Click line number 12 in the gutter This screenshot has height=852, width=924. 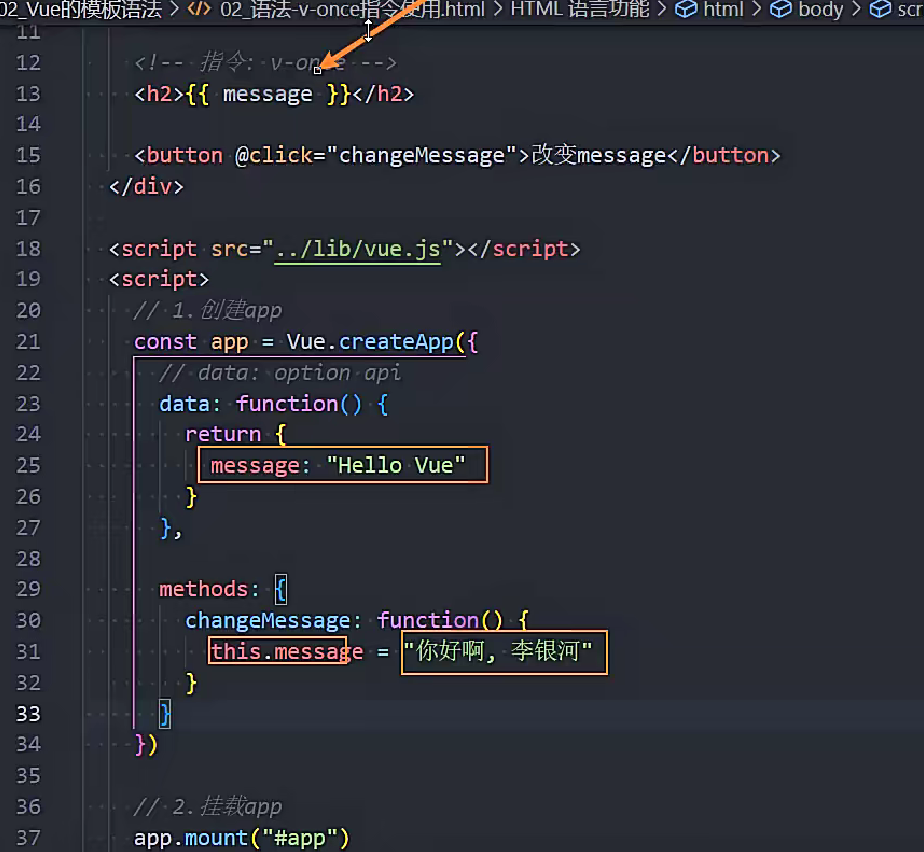point(28,62)
